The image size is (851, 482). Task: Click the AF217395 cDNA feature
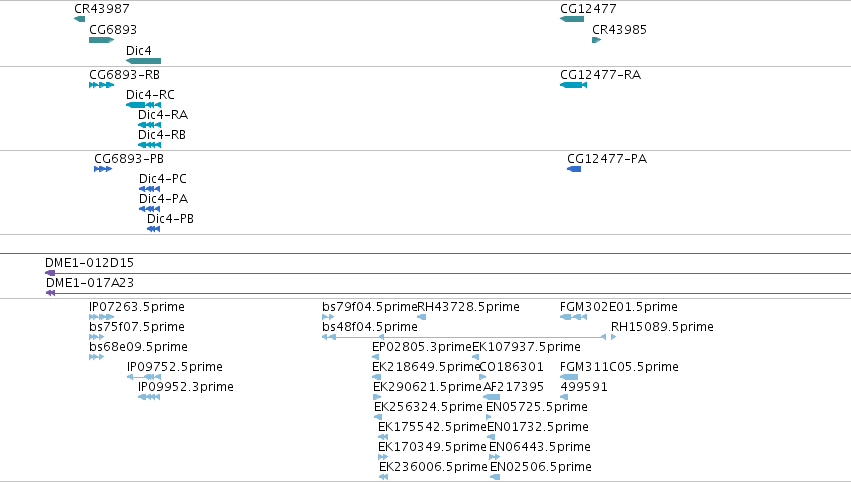point(492,397)
